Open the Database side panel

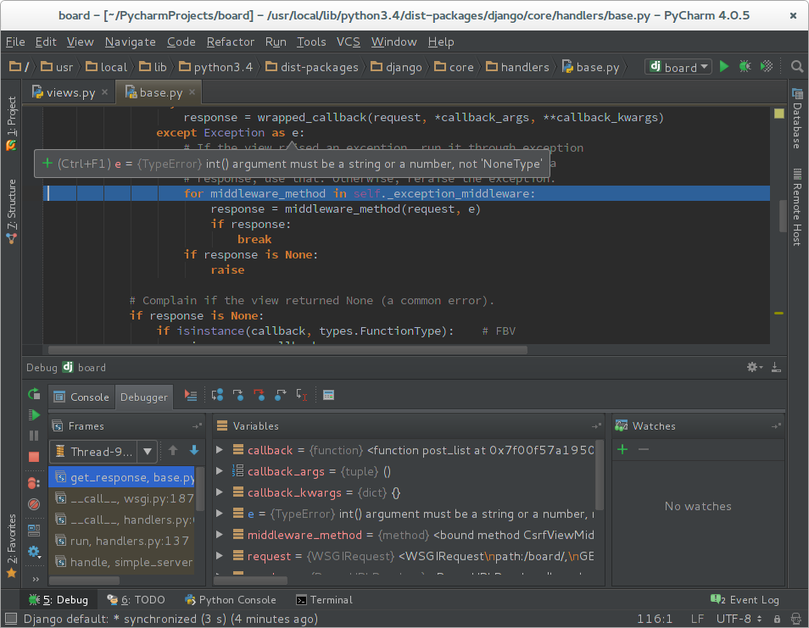pos(797,119)
